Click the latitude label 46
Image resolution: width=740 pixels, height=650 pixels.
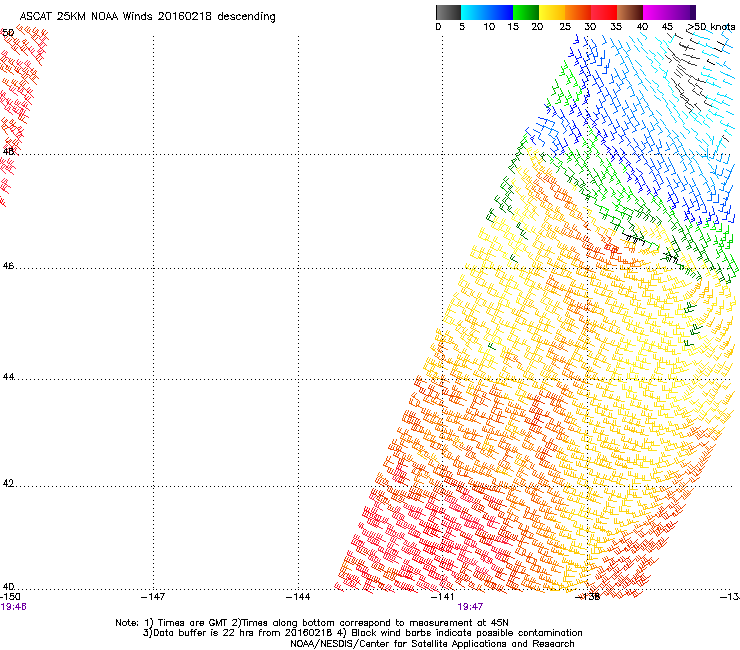tap(8, 266)
